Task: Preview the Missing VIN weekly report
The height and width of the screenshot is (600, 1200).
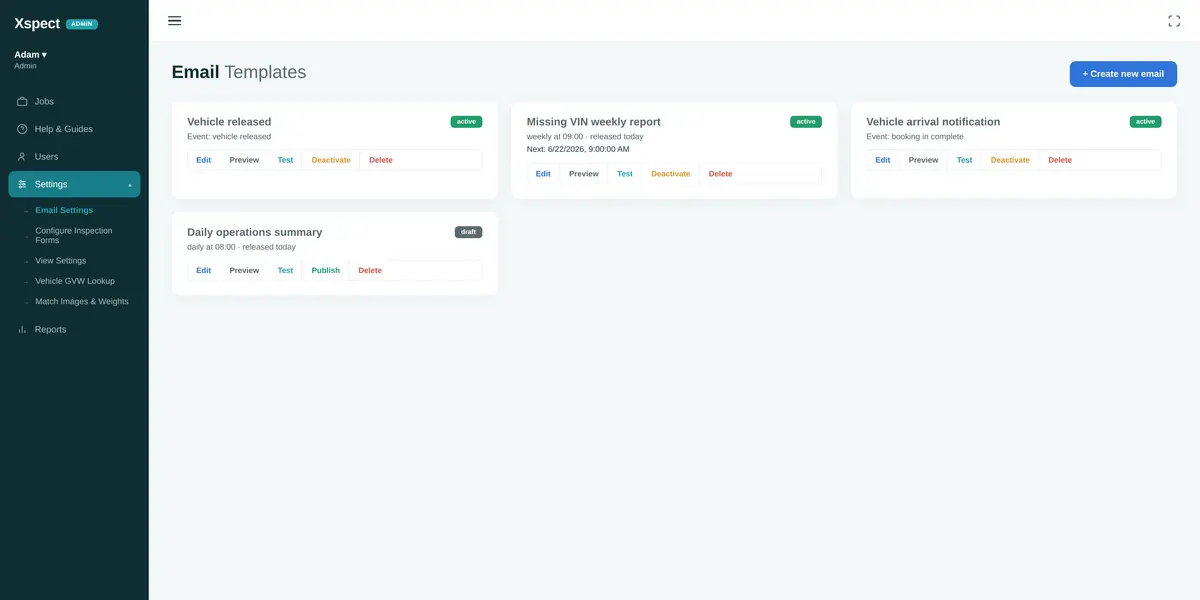Action: tap(584, 174)
